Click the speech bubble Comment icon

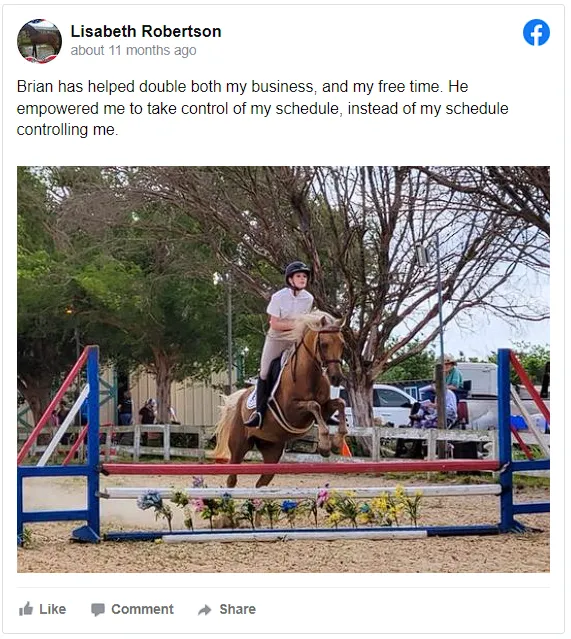click(98, 610)
